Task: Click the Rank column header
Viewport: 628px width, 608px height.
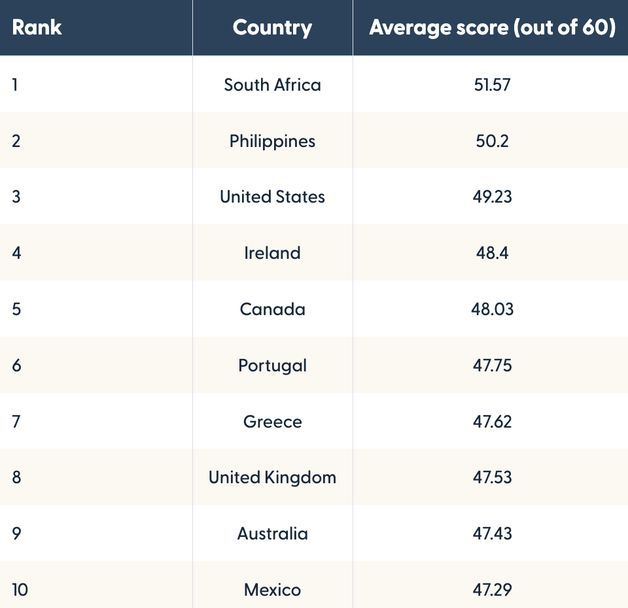Action: (37, 27)
